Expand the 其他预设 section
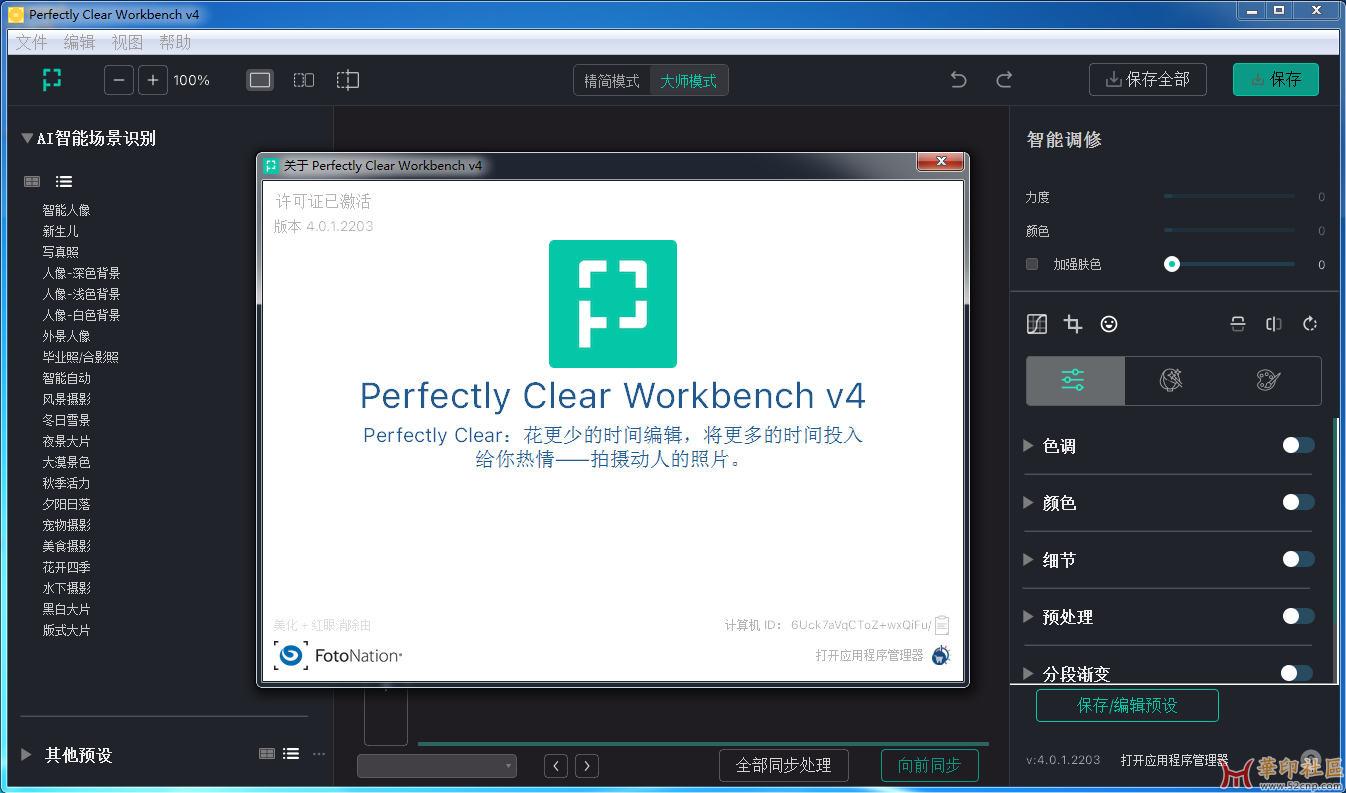 pyautogui.click(x=27, y=755)
